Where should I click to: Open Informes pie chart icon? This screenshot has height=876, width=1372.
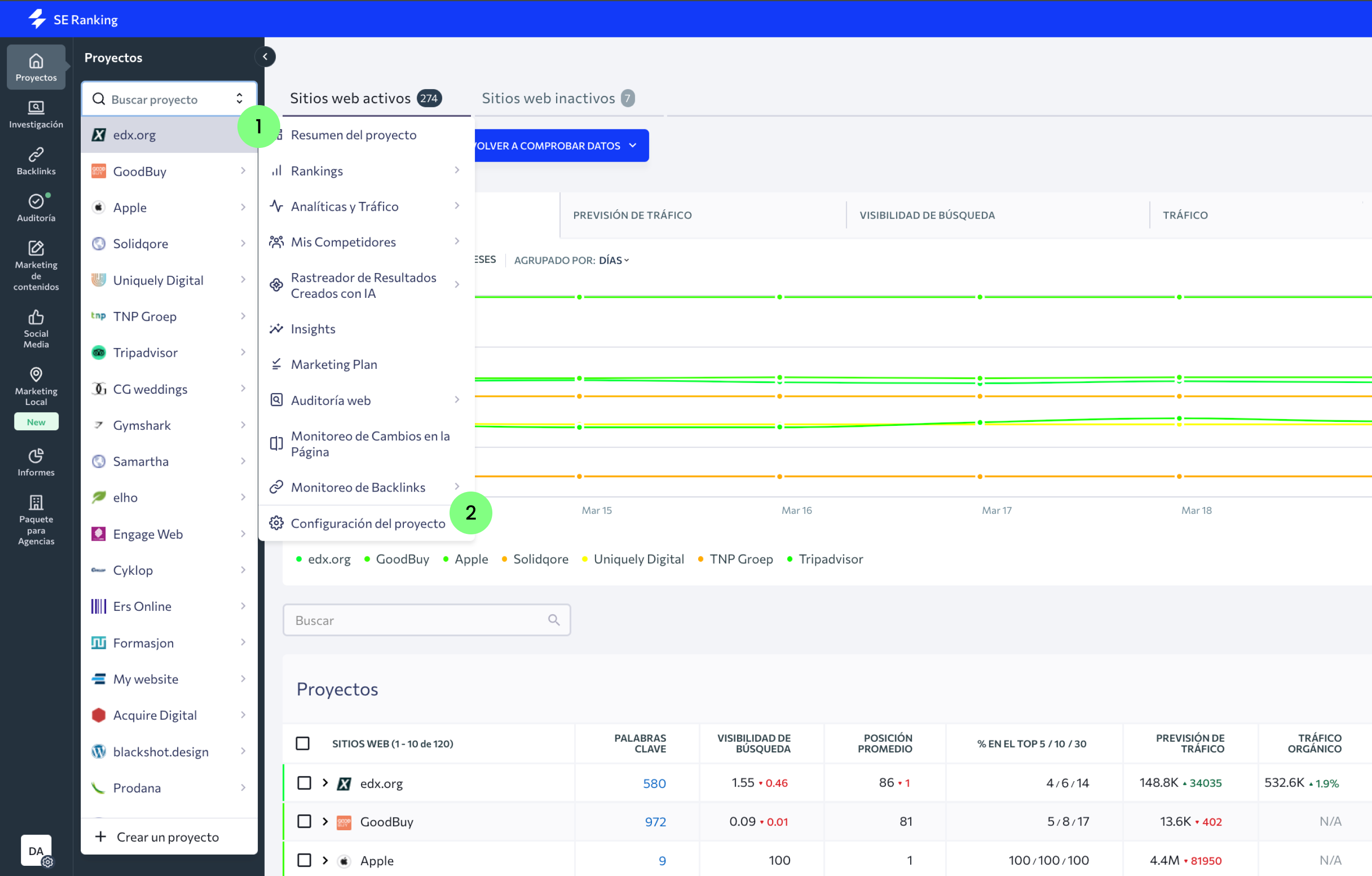point(36,456)
